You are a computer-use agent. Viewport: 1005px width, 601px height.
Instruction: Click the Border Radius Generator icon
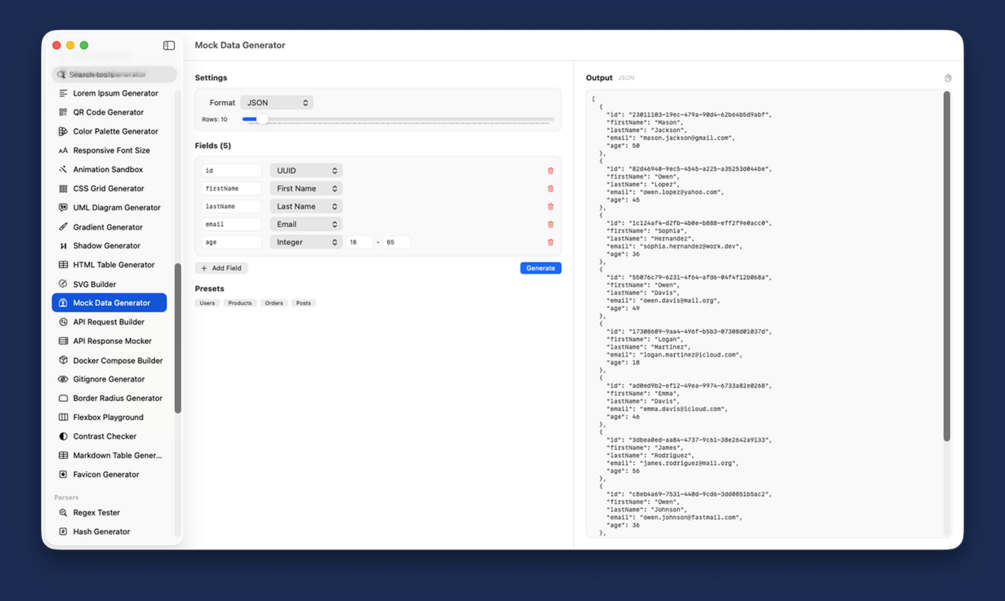point(63,398)
